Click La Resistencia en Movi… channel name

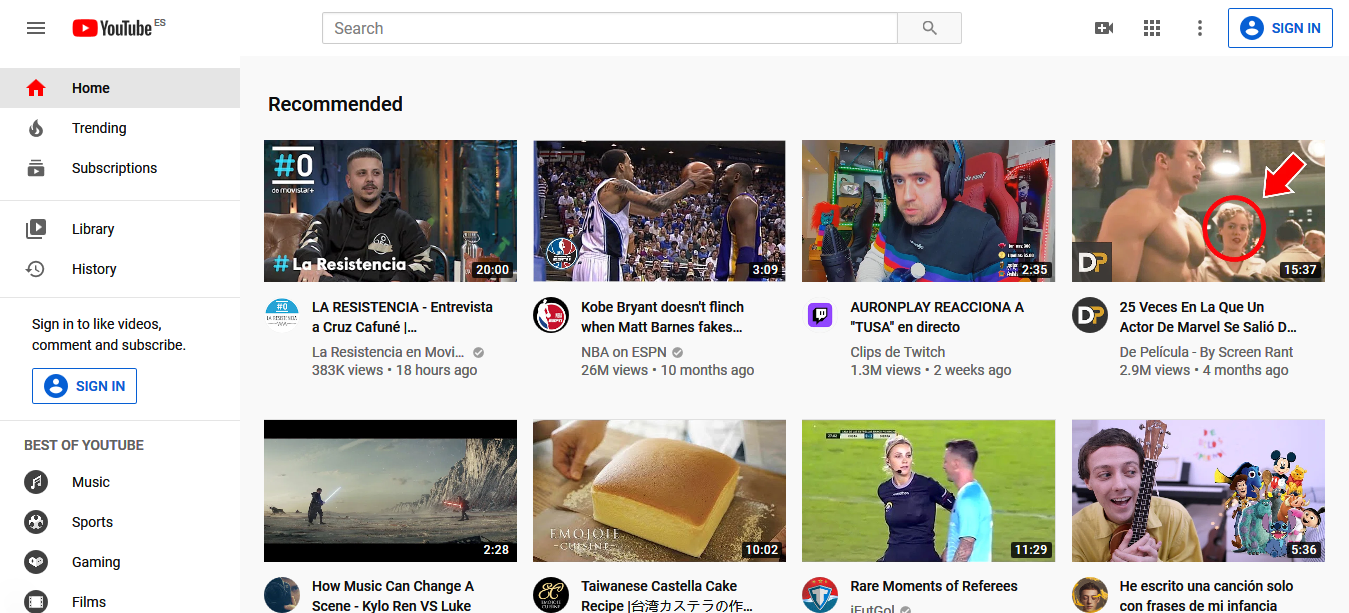coord(389,352)
